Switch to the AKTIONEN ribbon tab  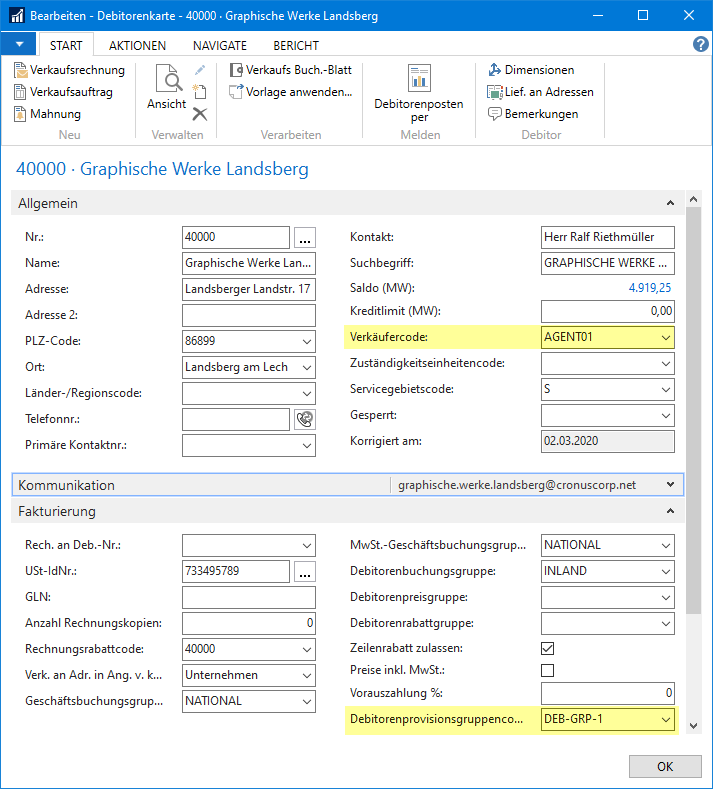tap(138, 46)
